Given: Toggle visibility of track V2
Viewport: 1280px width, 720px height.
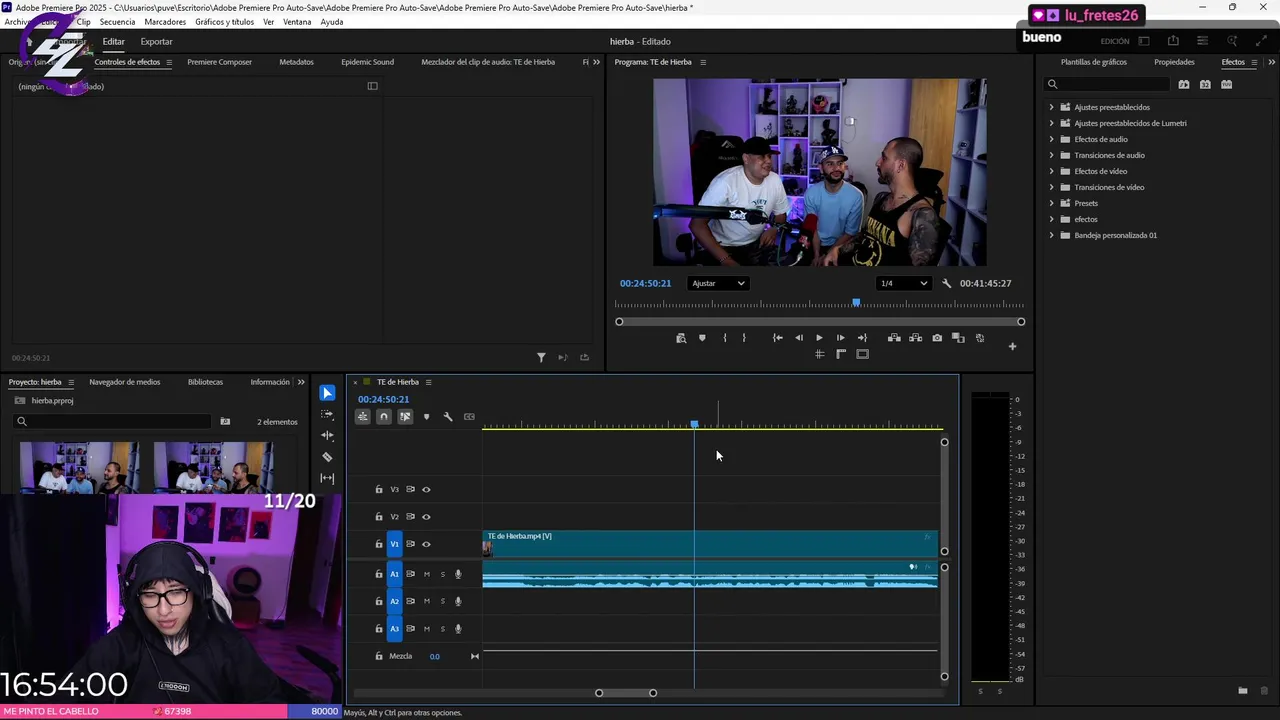Looking at the screenshot, I should pyautogui.click(x=426, y=517).
